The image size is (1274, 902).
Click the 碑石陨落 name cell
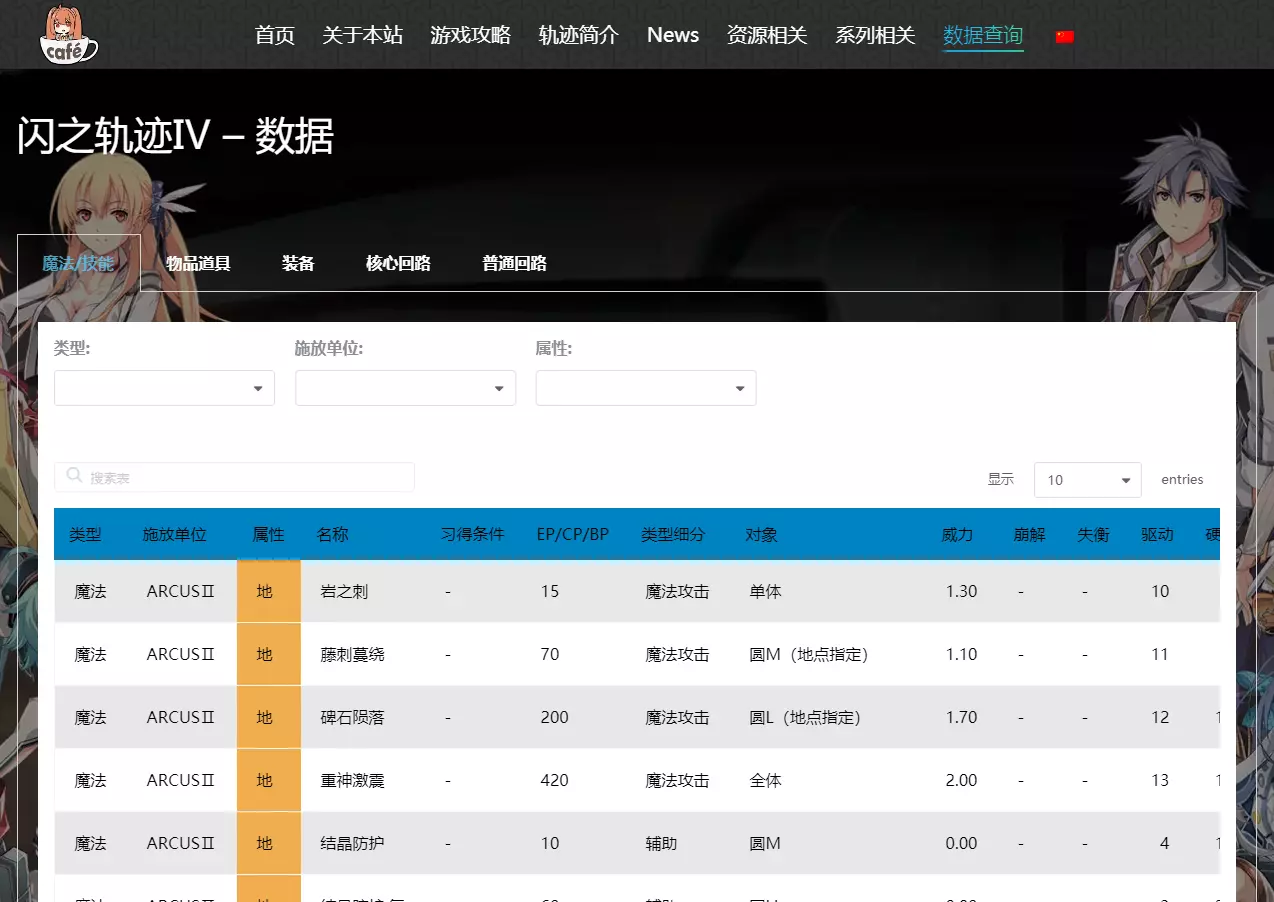point(352,718)
